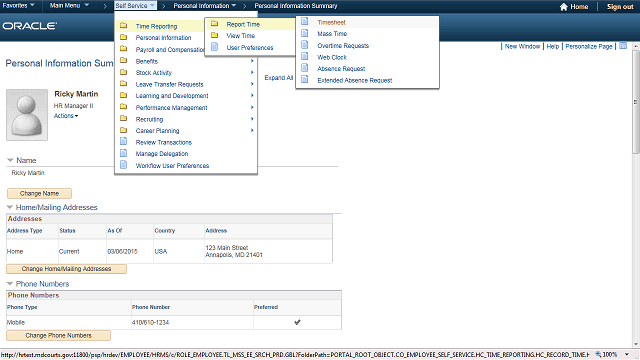
Task: Open the 100% zoom level dropdown
Action: coord(627,355)
